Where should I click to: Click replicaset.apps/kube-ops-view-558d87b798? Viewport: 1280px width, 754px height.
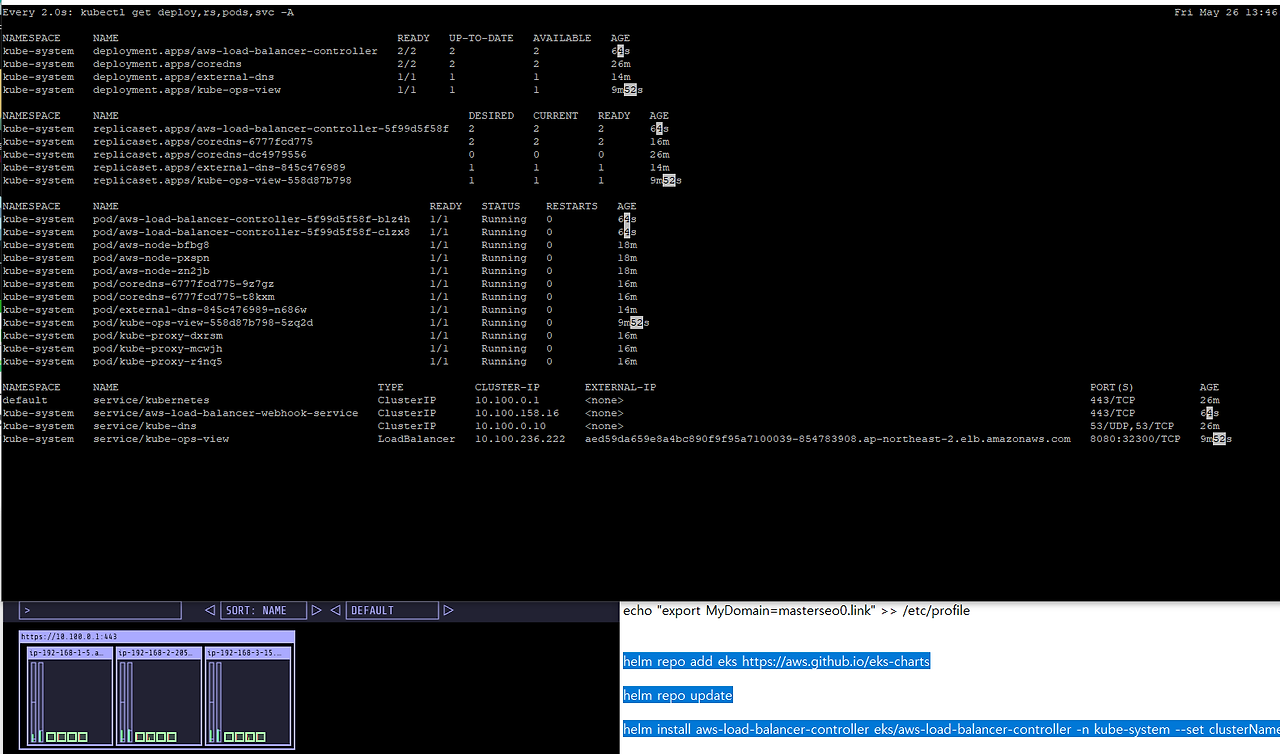tap(222, 181)
